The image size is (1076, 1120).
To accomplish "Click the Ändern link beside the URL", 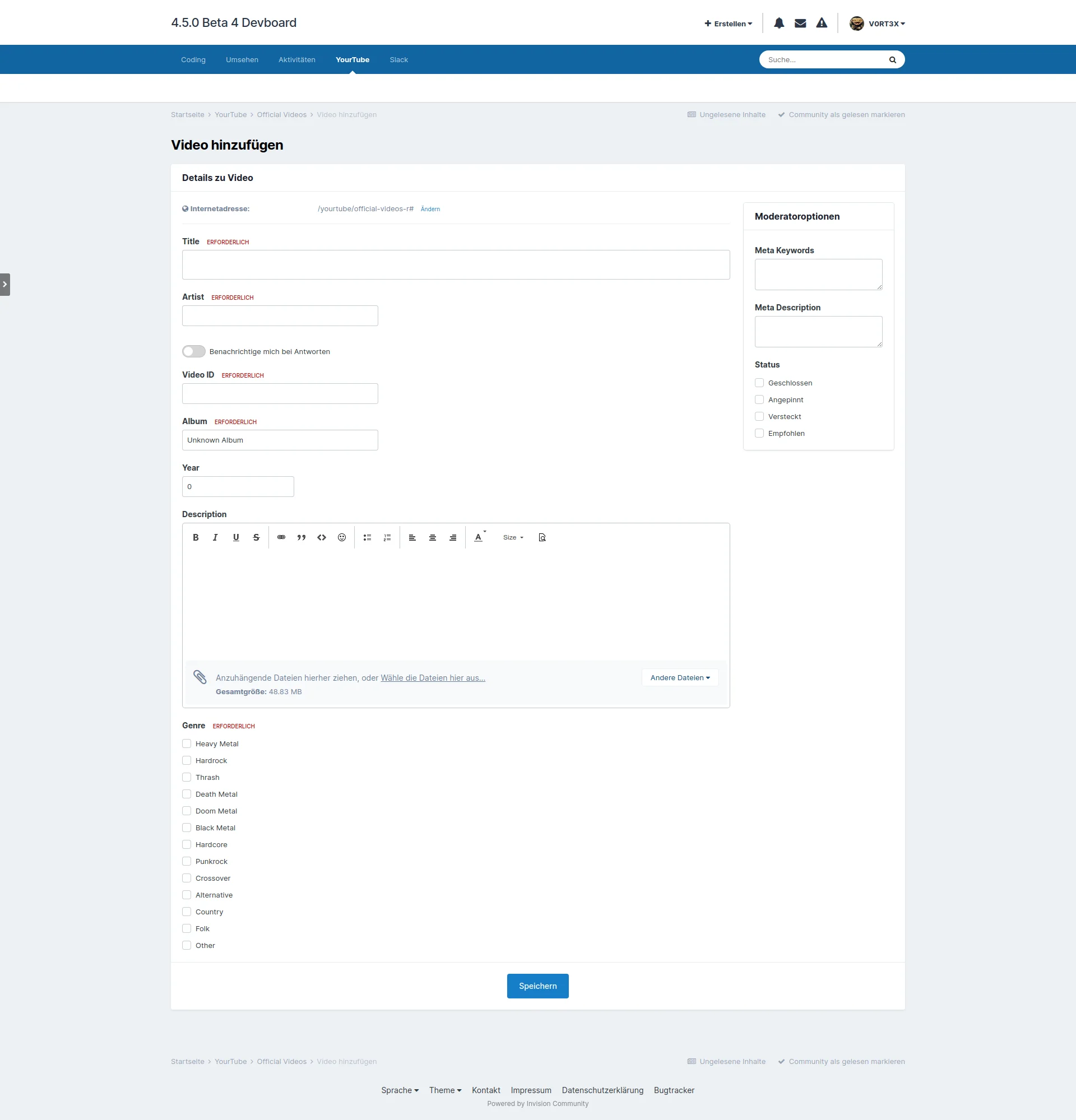I will point(430,209).
